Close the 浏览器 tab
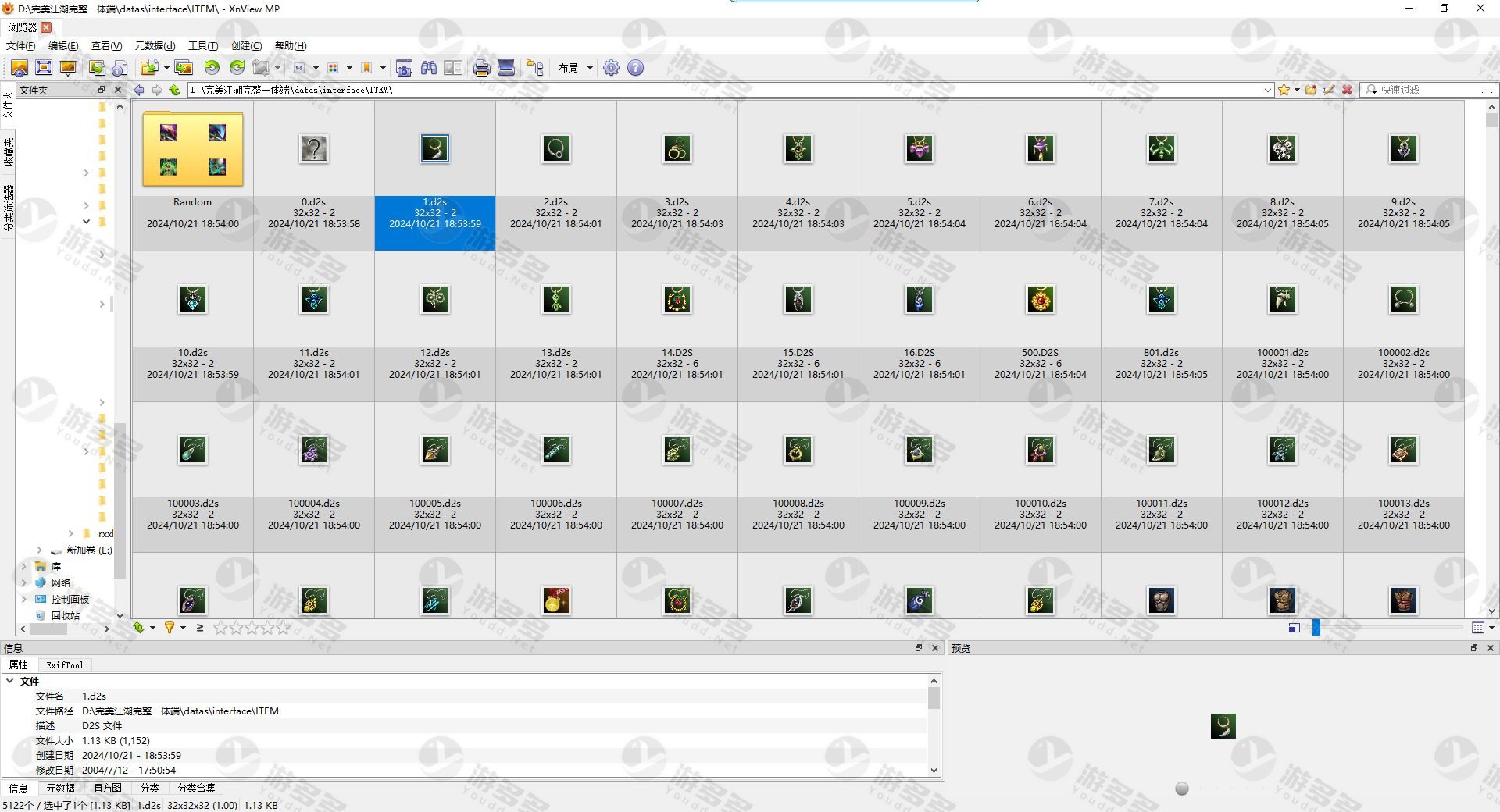The height and width of the screenshot is (812, 1500). pyautogui.click(x=46, y=27)
